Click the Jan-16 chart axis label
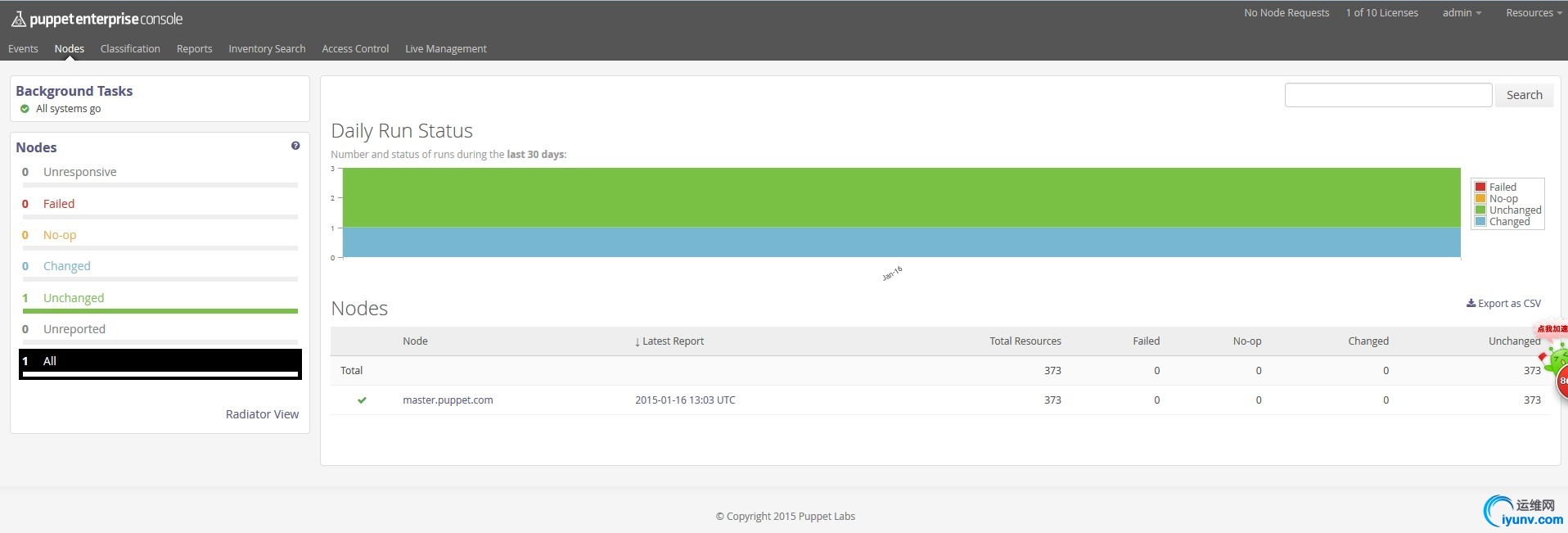 pyautogui.click(x=892, y=273)
